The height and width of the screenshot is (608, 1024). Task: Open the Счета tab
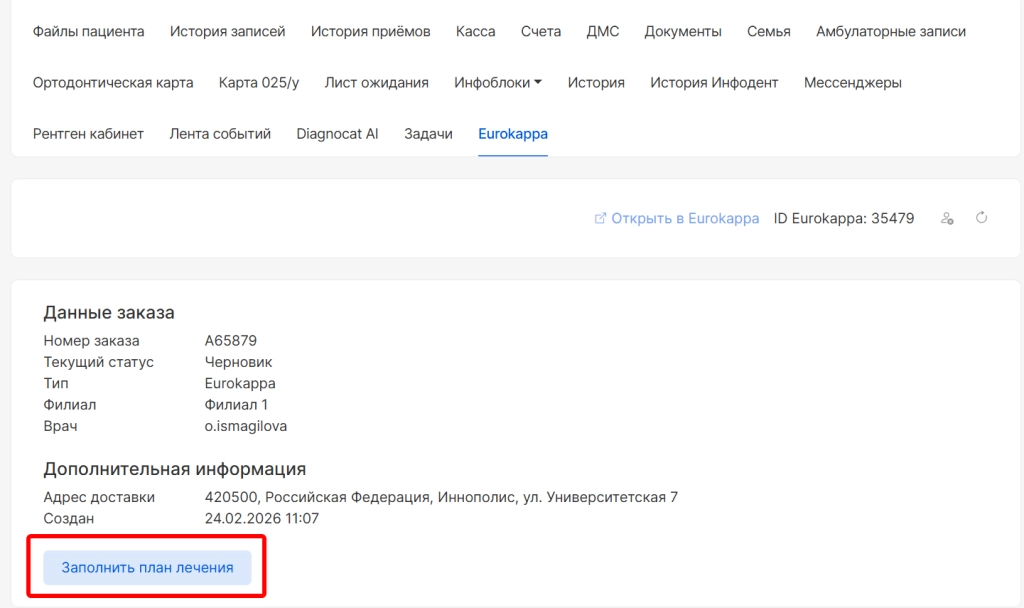coord(540,31)
